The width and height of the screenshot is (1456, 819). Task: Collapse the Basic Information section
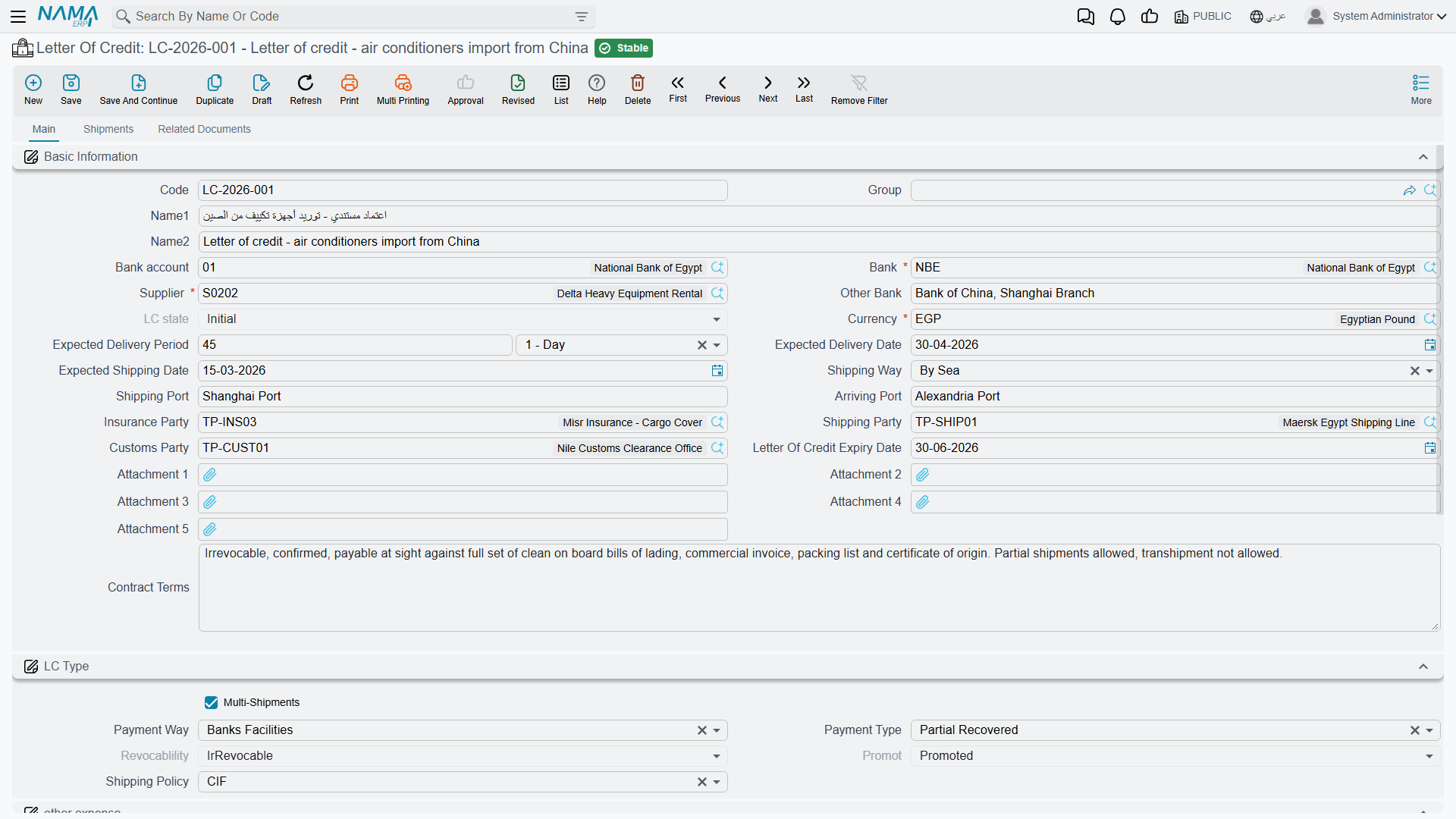click(1423, 157)
